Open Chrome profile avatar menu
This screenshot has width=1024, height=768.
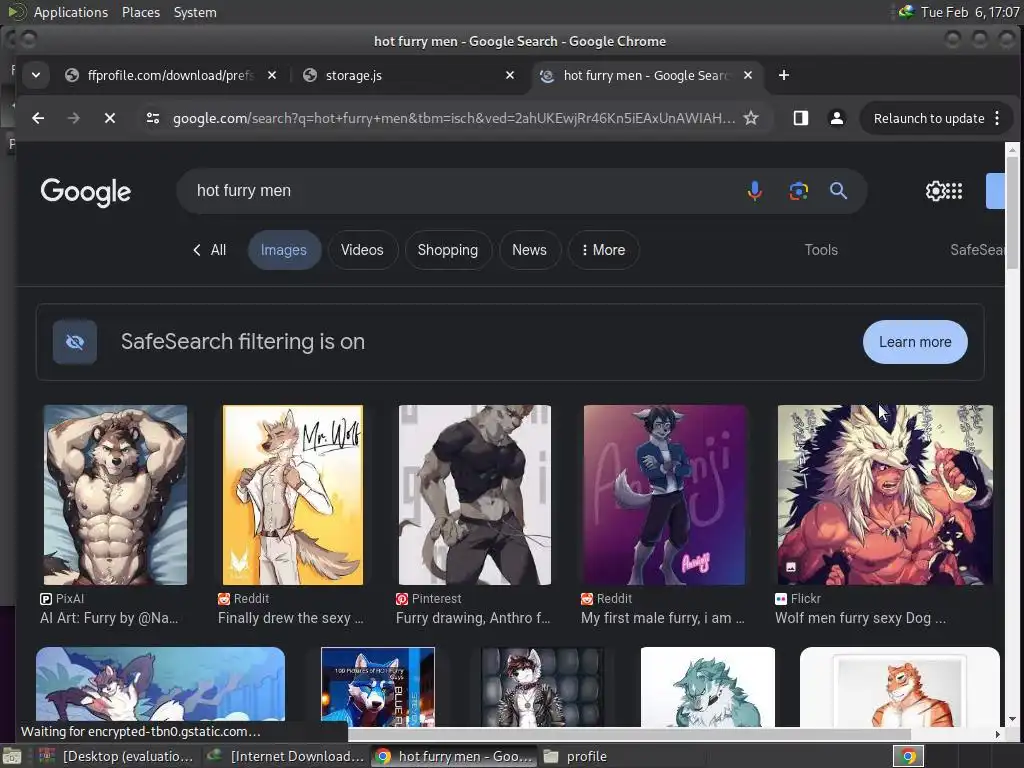(x=837, y=118)
